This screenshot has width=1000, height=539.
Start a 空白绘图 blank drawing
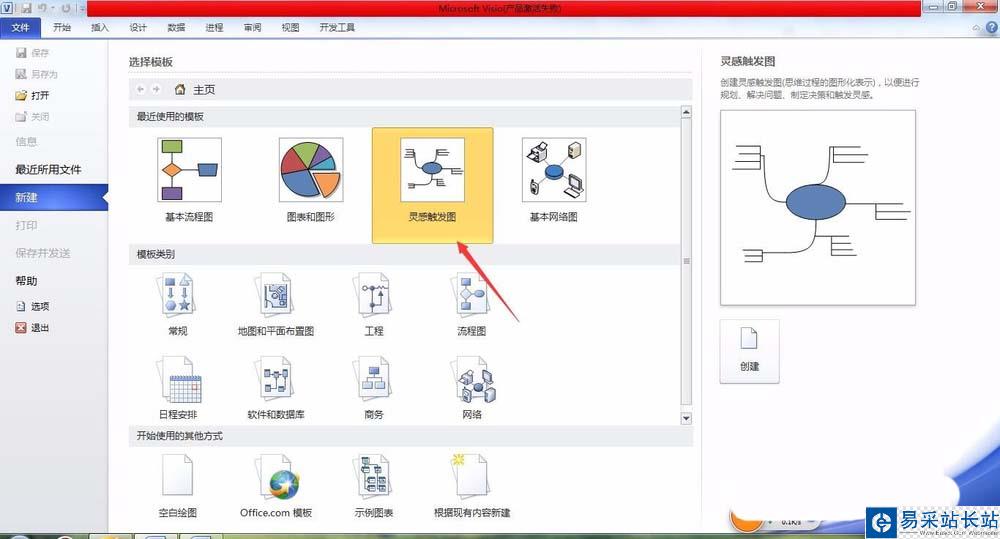pos(177,475)
